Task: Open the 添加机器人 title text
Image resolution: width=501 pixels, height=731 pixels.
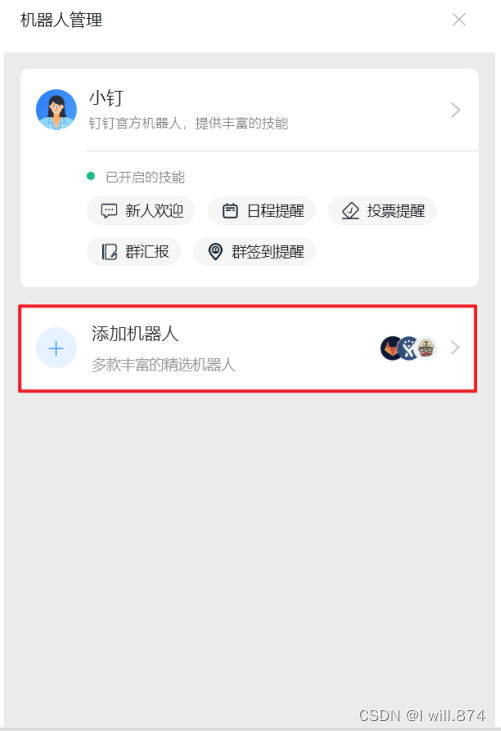Action: tap(135, 334)
